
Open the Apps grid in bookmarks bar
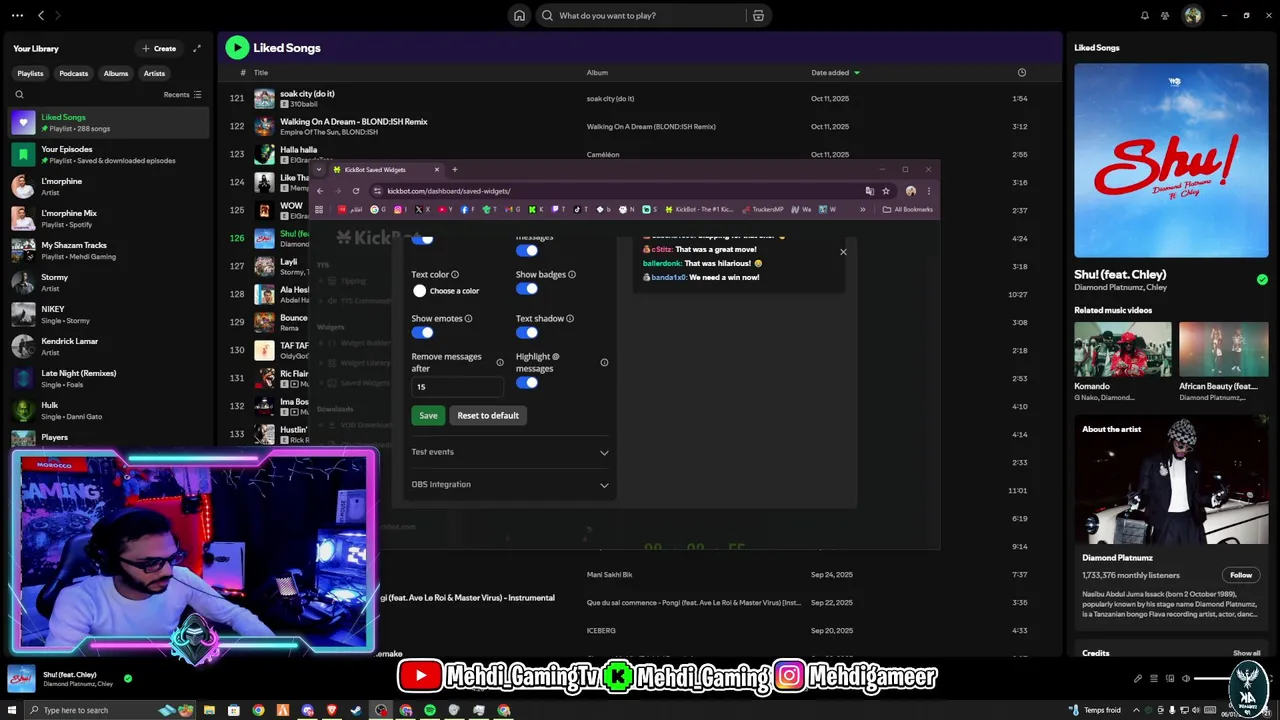pyautogui.click(x=319, y=209)
